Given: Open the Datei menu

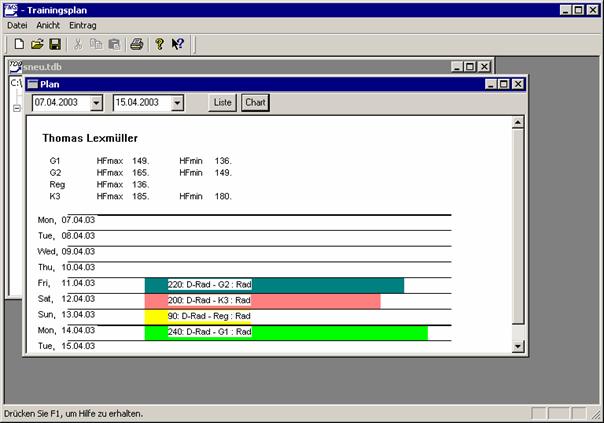Looking at the screenshot, I should [17, 25].
